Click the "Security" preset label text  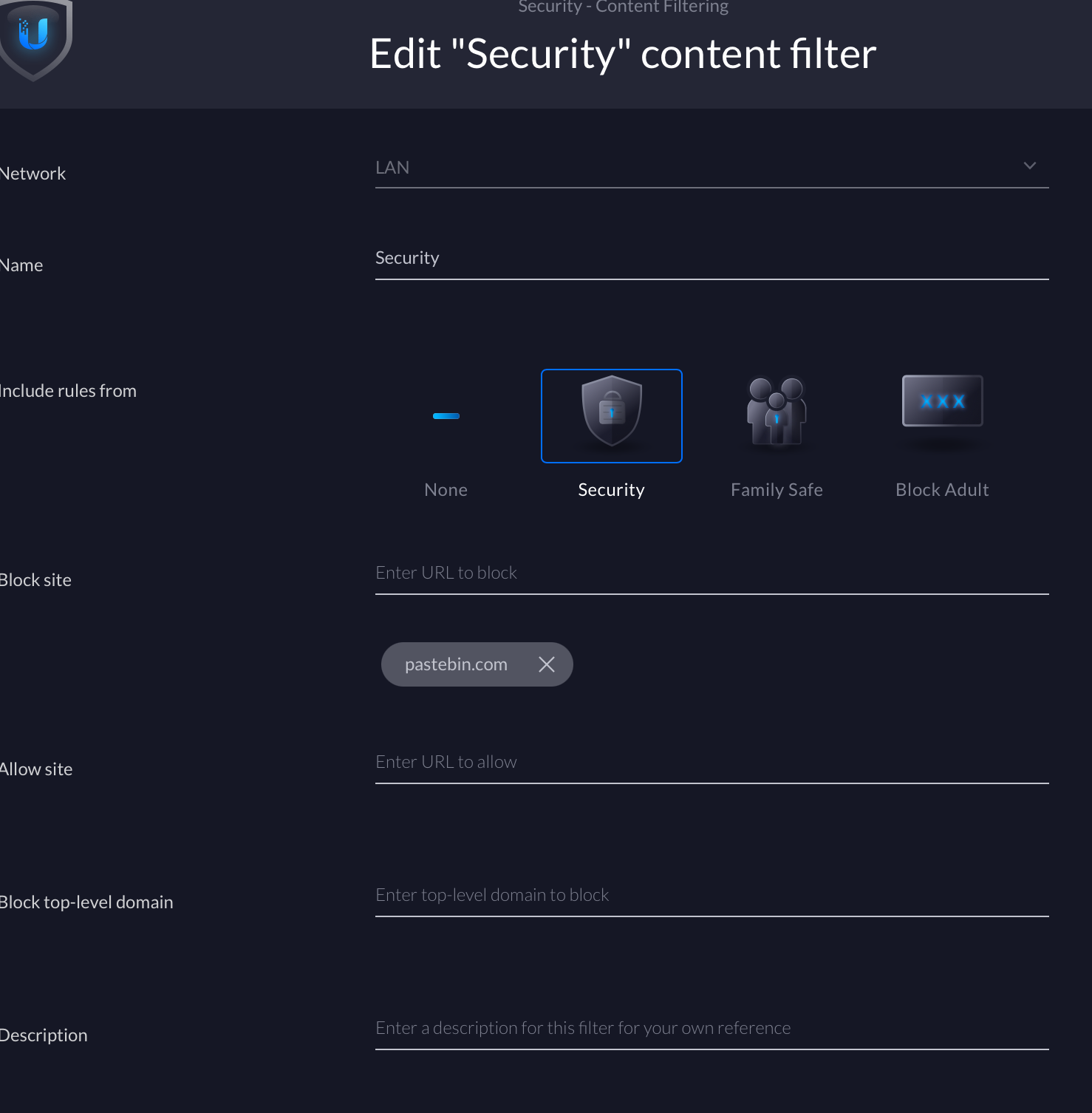pos(611,490)
